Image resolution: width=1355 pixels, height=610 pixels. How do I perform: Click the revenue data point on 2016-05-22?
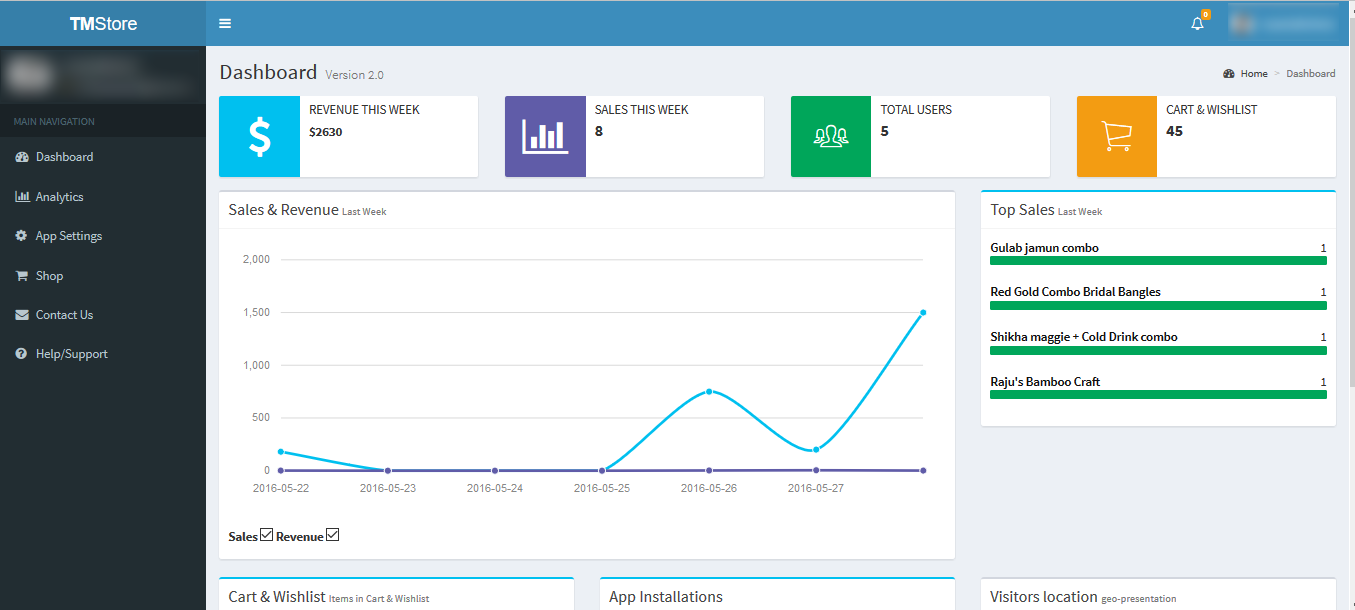pos(281,451)
